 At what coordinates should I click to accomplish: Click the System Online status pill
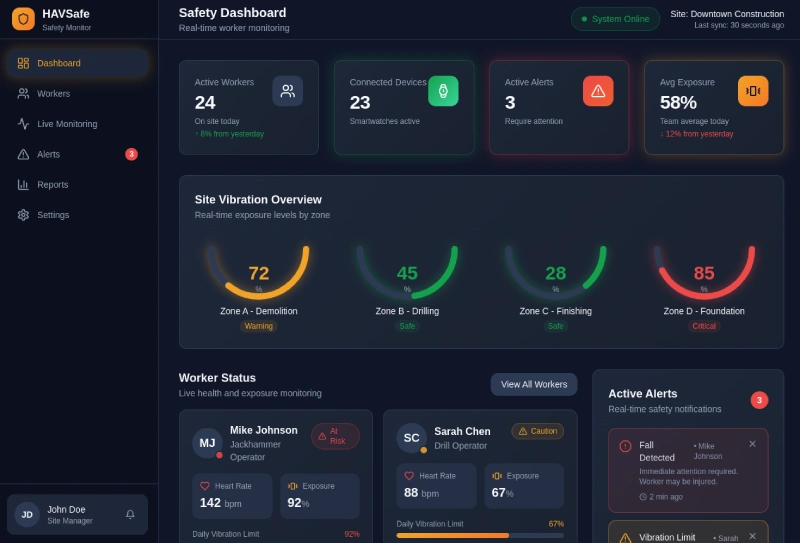(615, 19)
